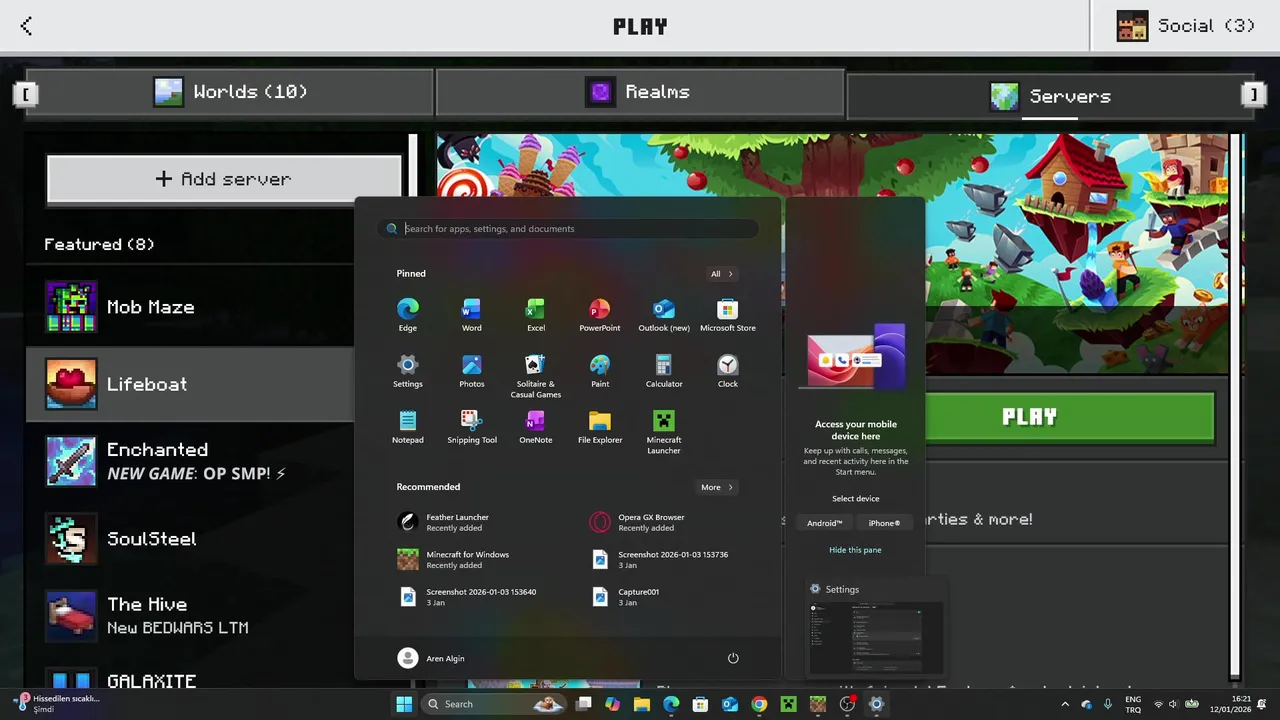This screenshot has width=1280, height=720.
Task: Click the ENG TRQ language indicator
Action: [1133, 704]
